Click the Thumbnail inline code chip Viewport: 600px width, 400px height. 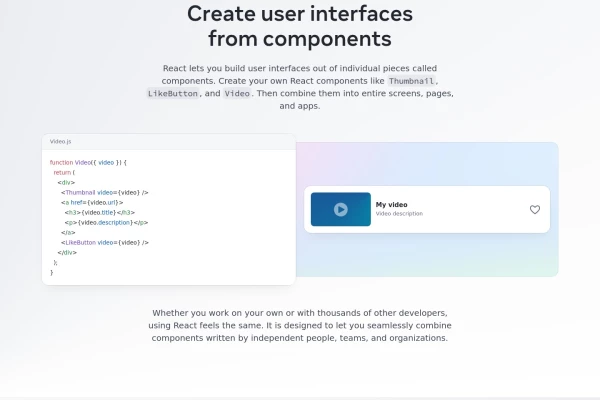point(411,81)
